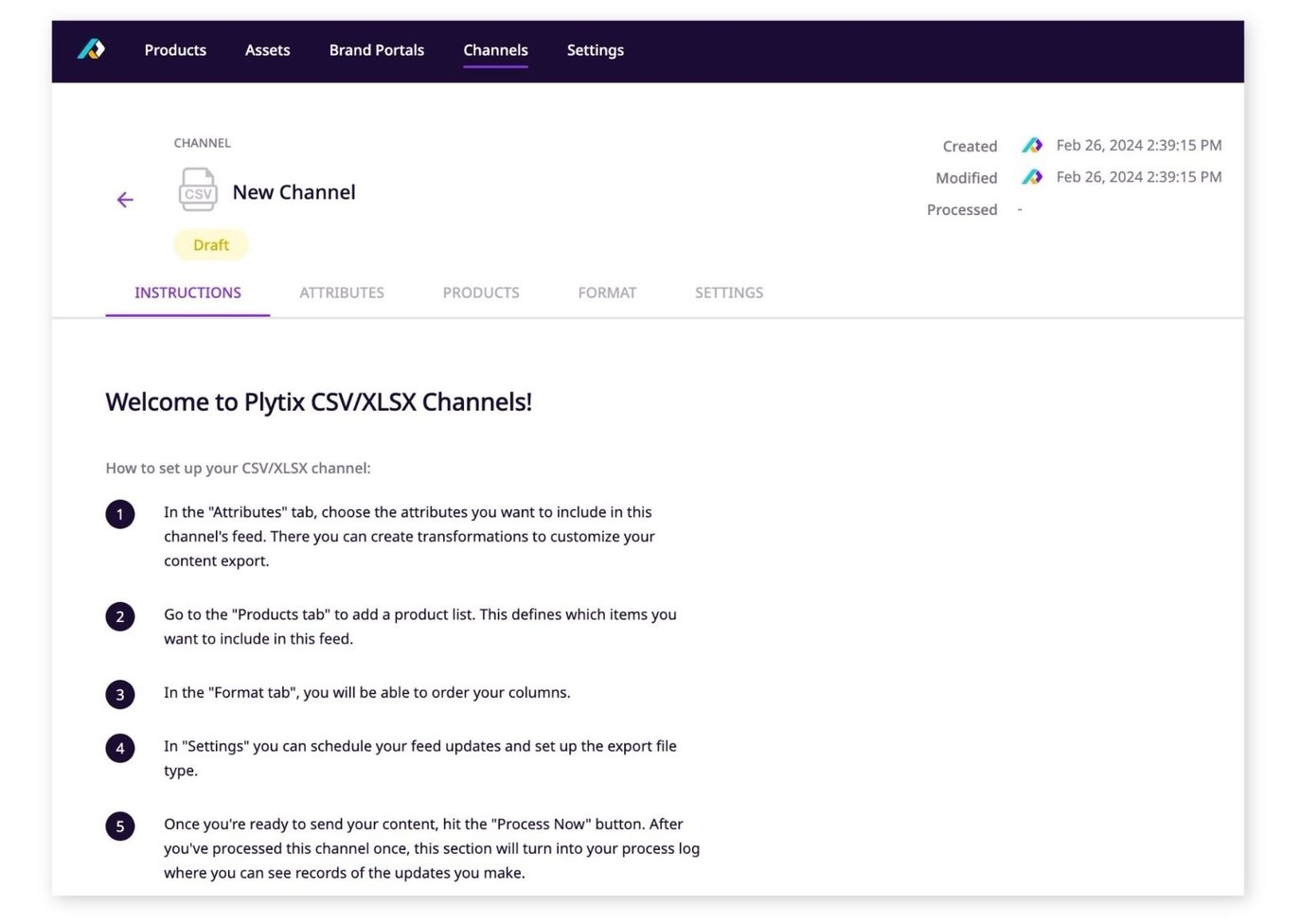Click the step 5 number circle
The image size is (1300, 924).
[x=120, y=826]
